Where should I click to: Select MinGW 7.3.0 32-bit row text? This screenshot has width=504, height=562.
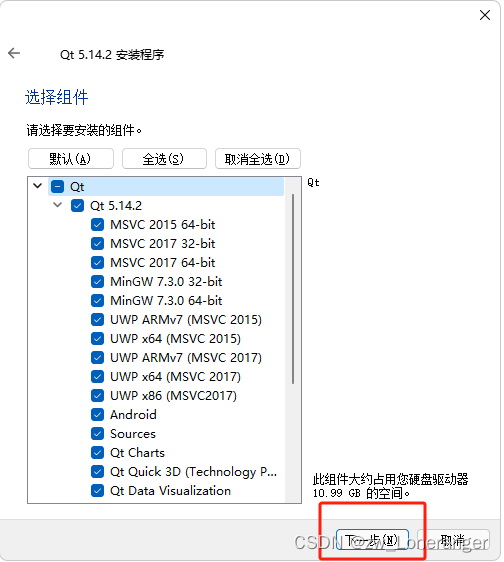pos(166,282)
